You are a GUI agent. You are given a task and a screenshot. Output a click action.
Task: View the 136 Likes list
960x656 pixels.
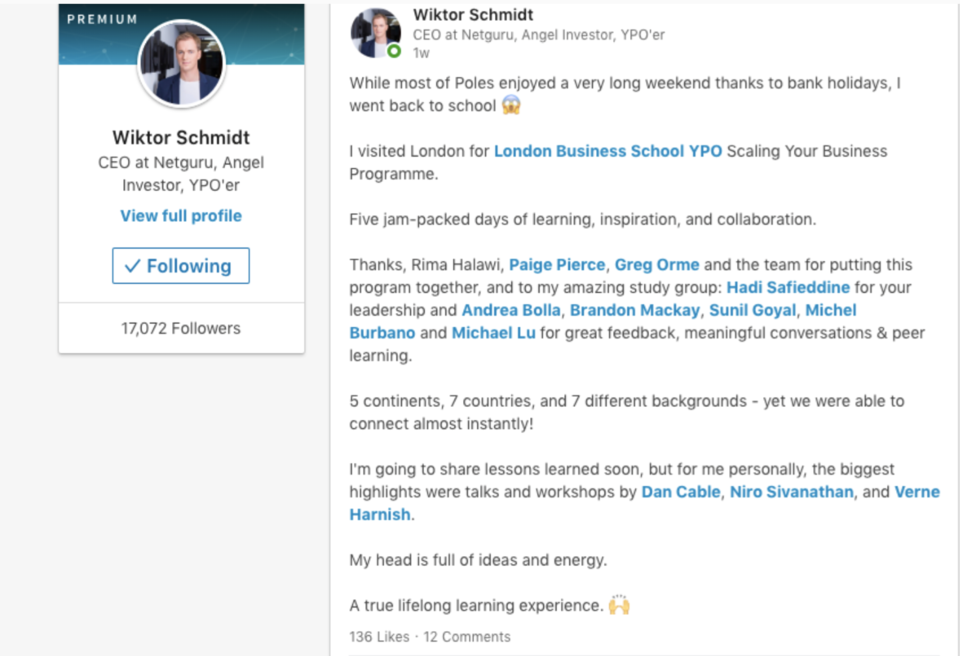click(x=379, y=637)
